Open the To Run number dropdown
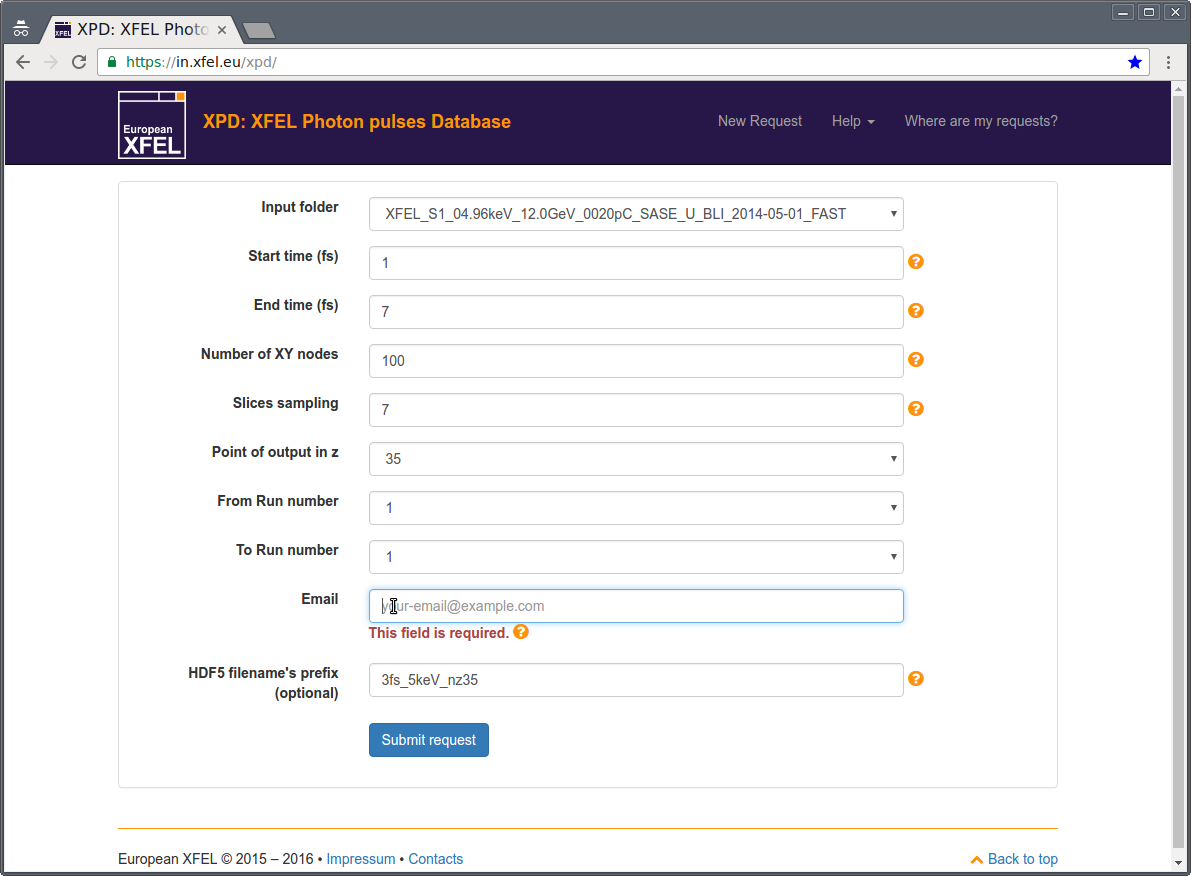 pos(636,557)
